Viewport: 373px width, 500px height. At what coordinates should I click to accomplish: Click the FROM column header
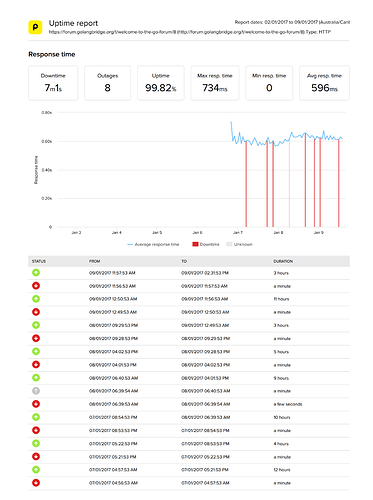(x=94, y=261)
